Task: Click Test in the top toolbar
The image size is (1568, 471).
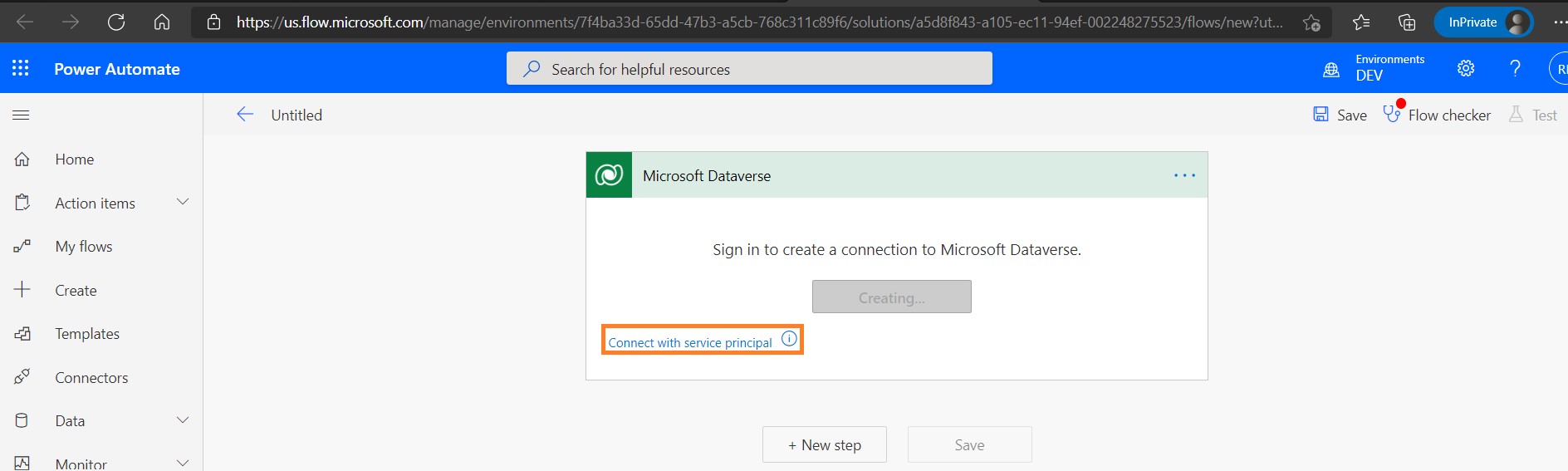Action: 1533,115
